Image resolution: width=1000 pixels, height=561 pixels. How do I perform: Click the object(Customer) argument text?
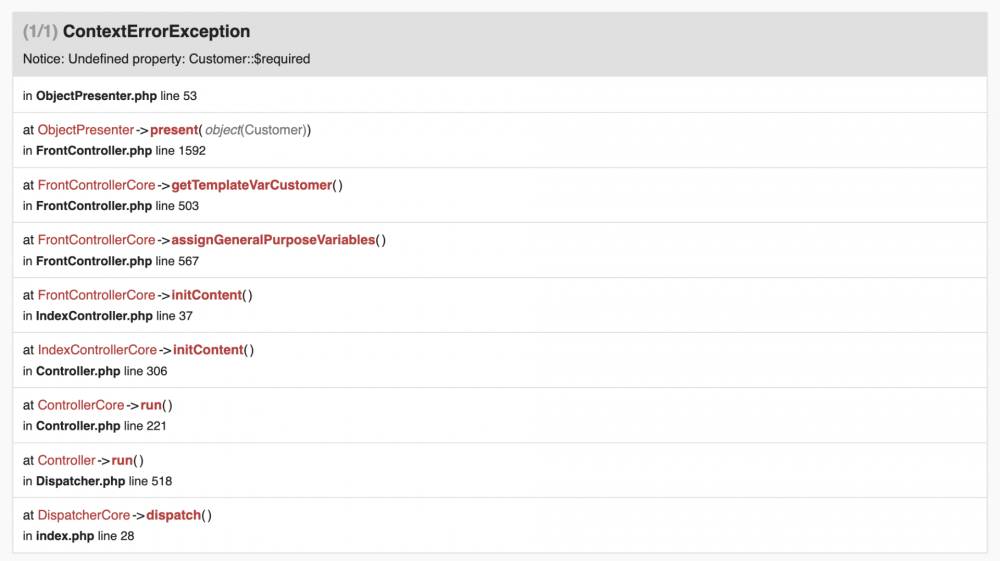[257, 130]
